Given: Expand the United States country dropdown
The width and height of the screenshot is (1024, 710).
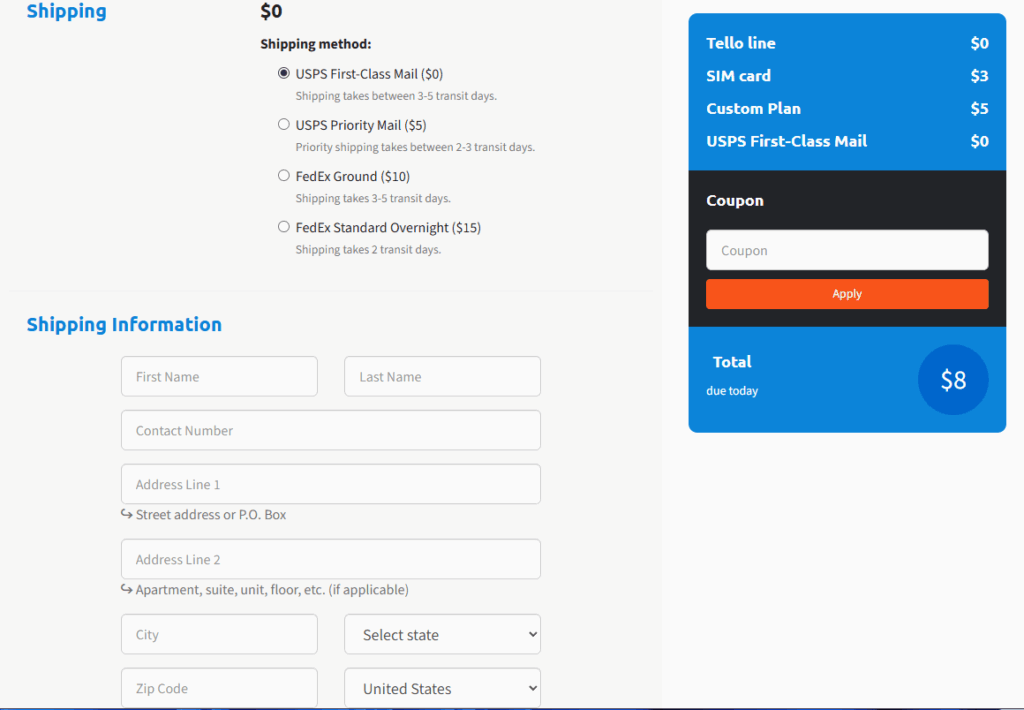Looking at the screenshot, I should pos(442,688).
